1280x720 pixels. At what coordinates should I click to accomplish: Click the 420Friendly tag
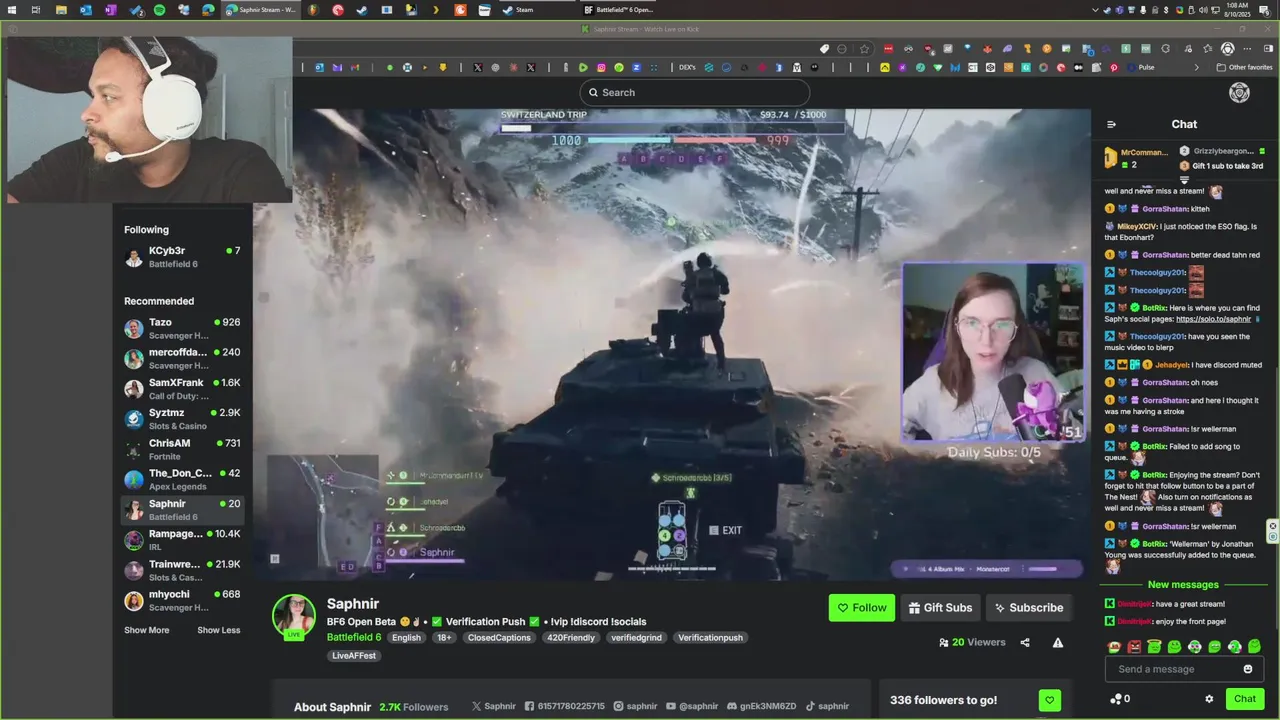coord(570,638)
